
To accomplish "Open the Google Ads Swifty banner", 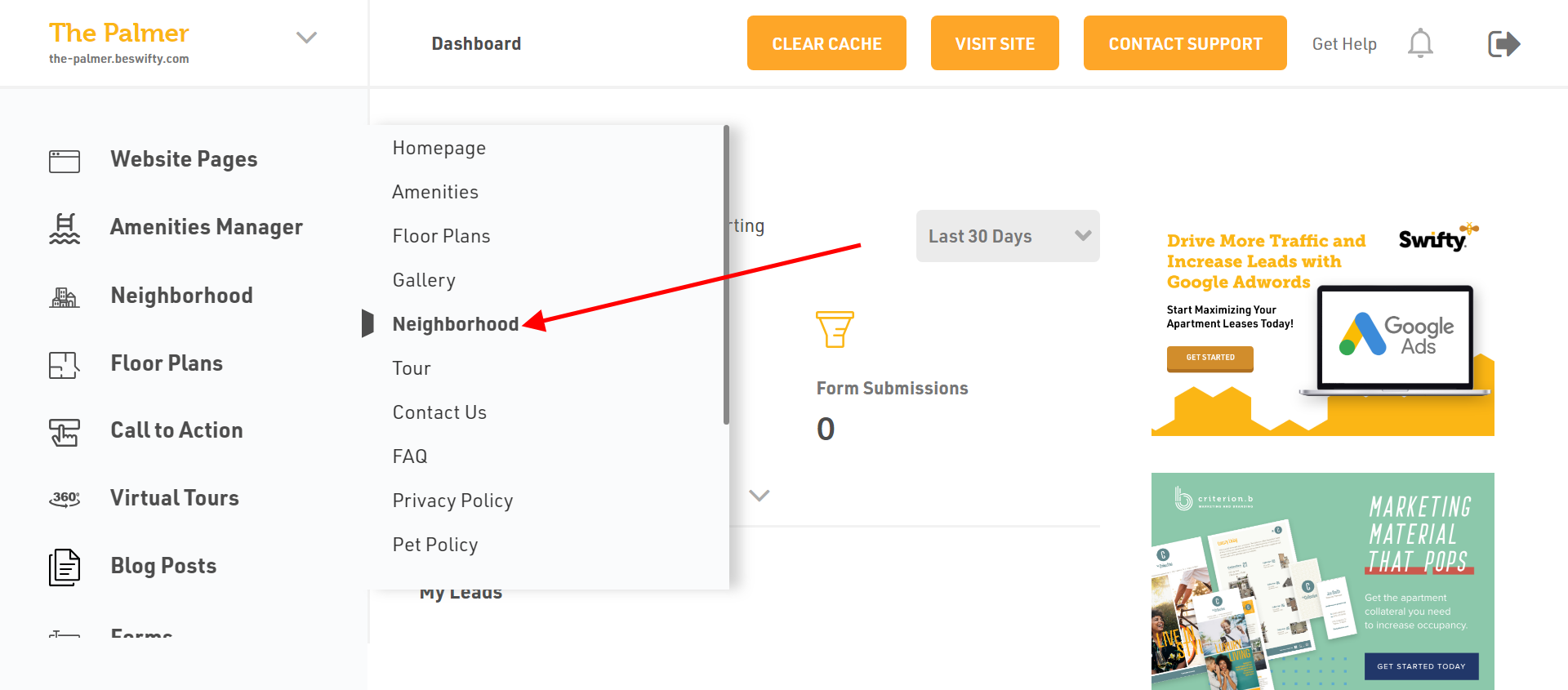I will coord(1322,328).
